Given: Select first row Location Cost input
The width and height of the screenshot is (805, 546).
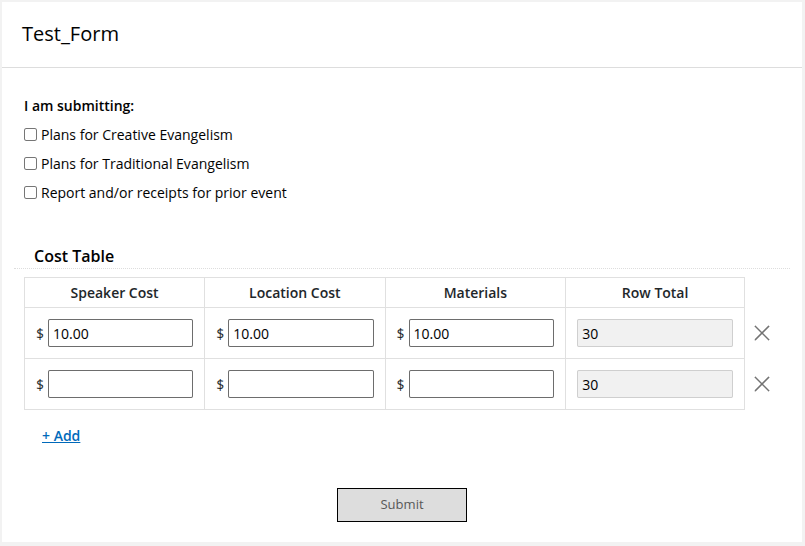Looking at the screenshot, I should [300, 334].
